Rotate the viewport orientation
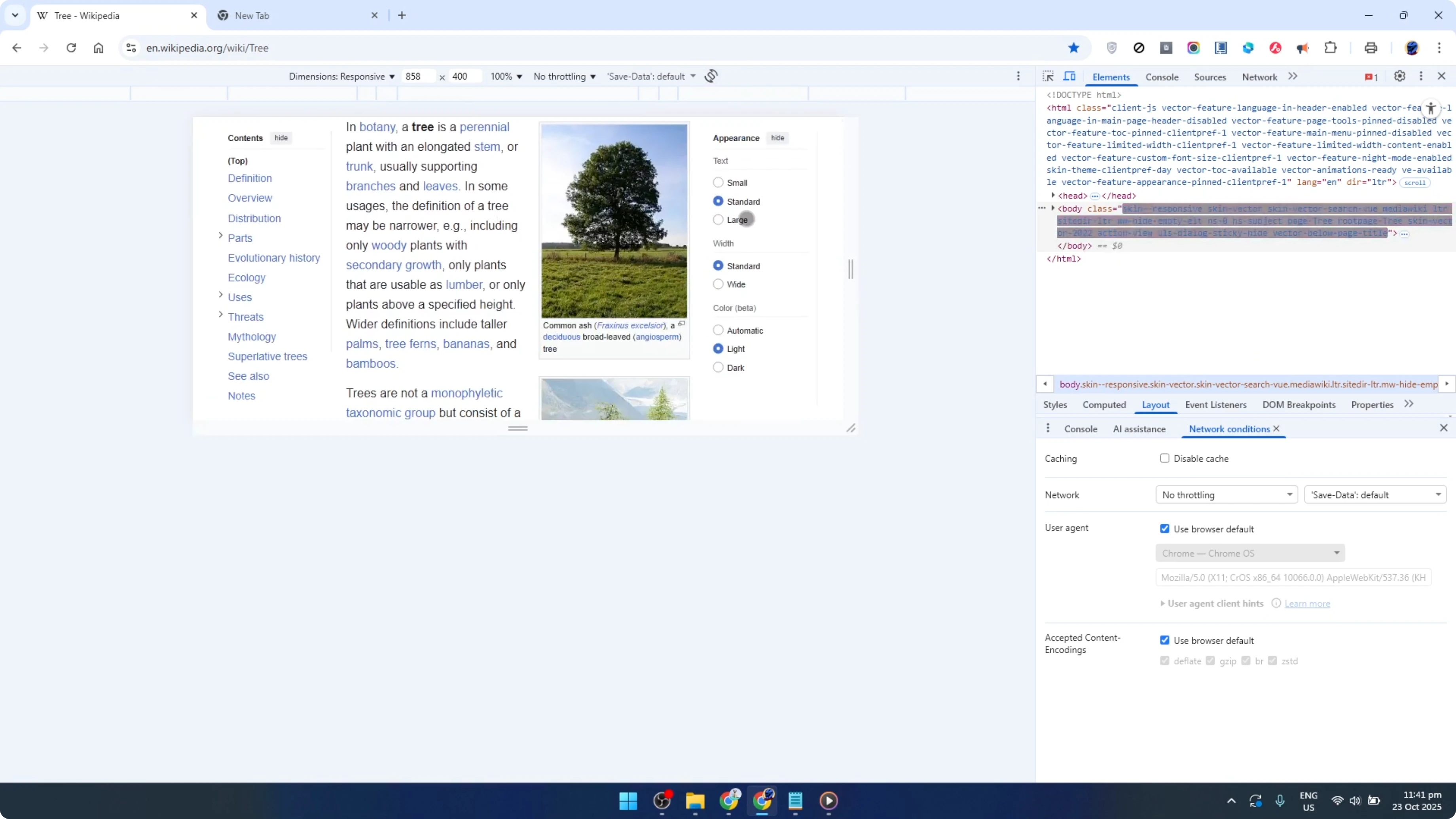The width and height of the screenshot is (1456, 819). (711, 76)
